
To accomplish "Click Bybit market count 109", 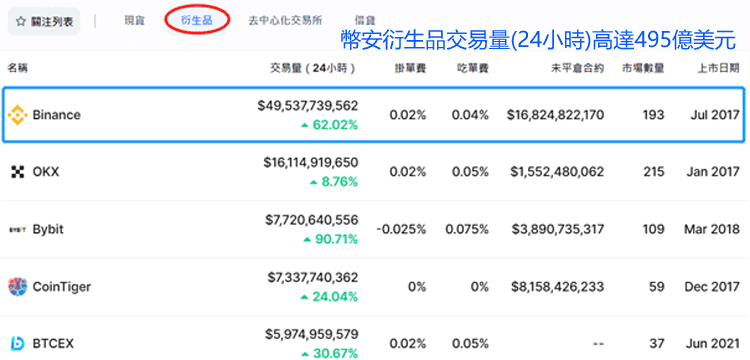I will coord(653,229).
